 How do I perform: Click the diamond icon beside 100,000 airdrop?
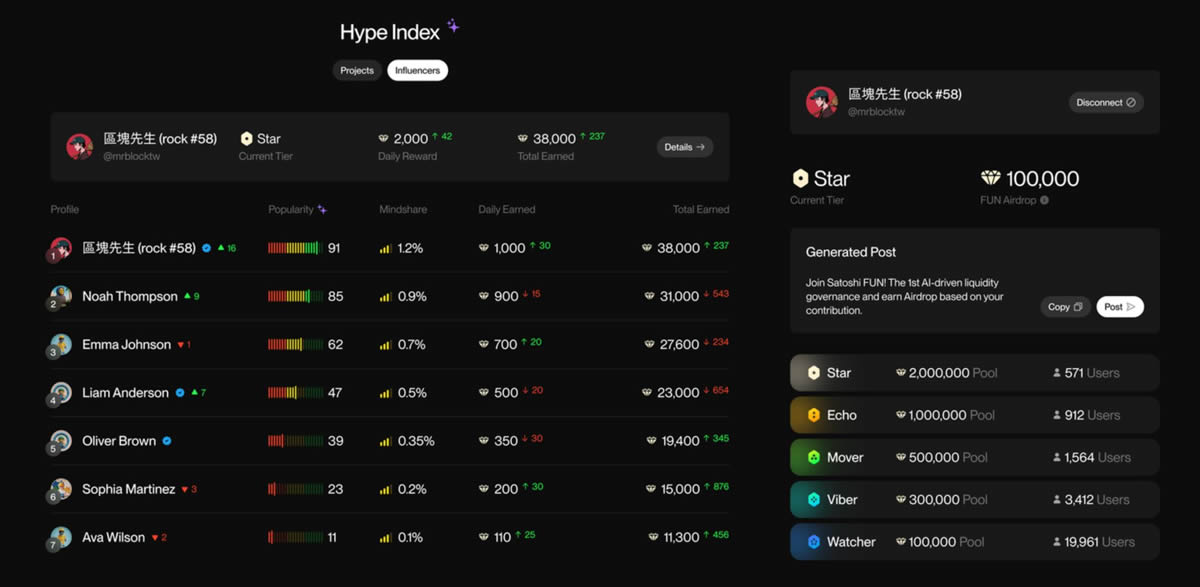pyautogui.click(x=990, y=179)
